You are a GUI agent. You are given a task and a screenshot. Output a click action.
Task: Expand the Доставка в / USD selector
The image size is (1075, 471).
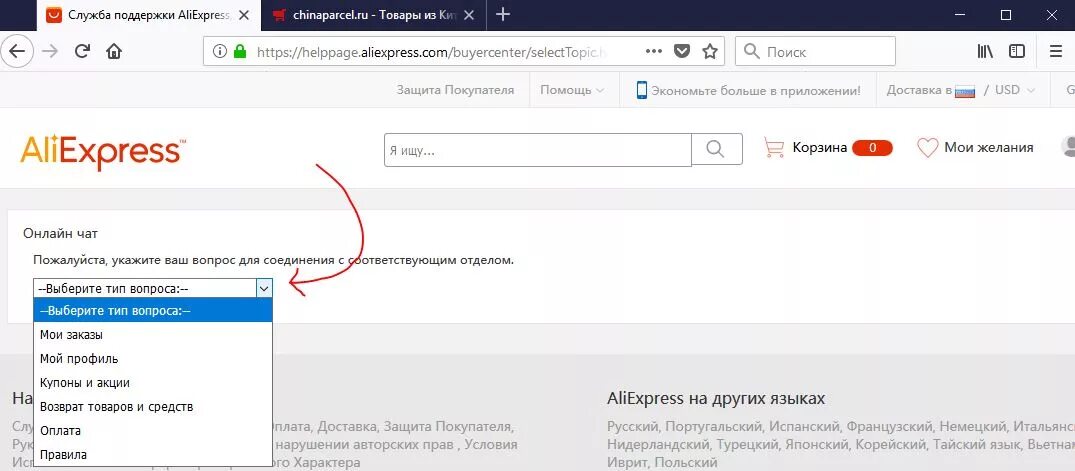pyautogui.click(x=960, y=90)
